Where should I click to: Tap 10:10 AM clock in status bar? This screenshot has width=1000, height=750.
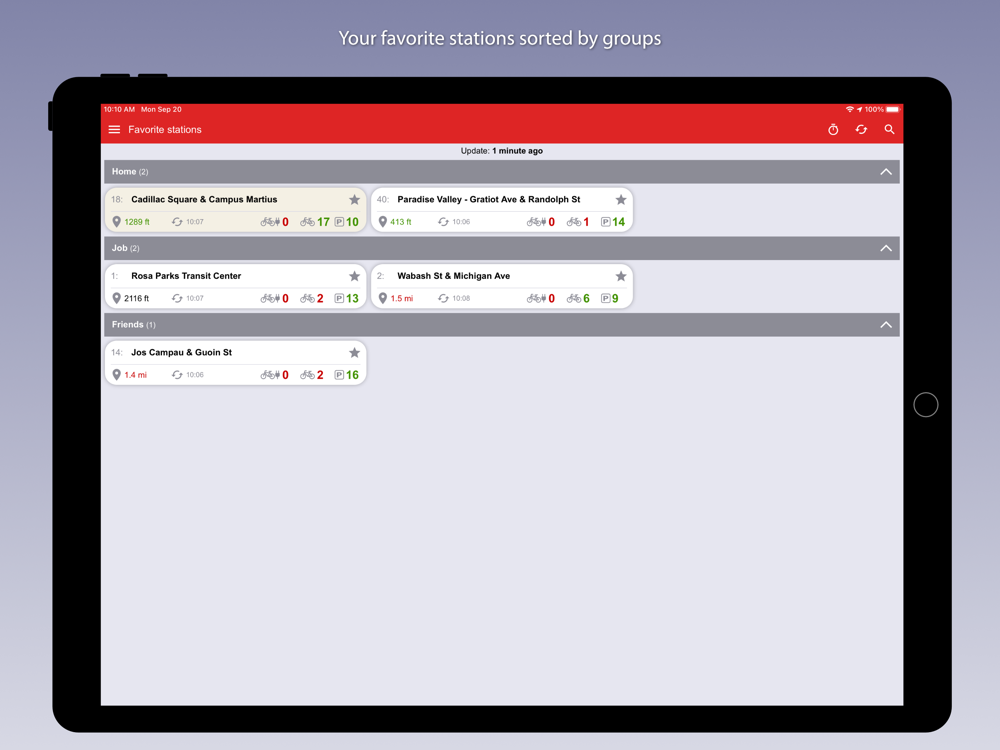[119, 110]
